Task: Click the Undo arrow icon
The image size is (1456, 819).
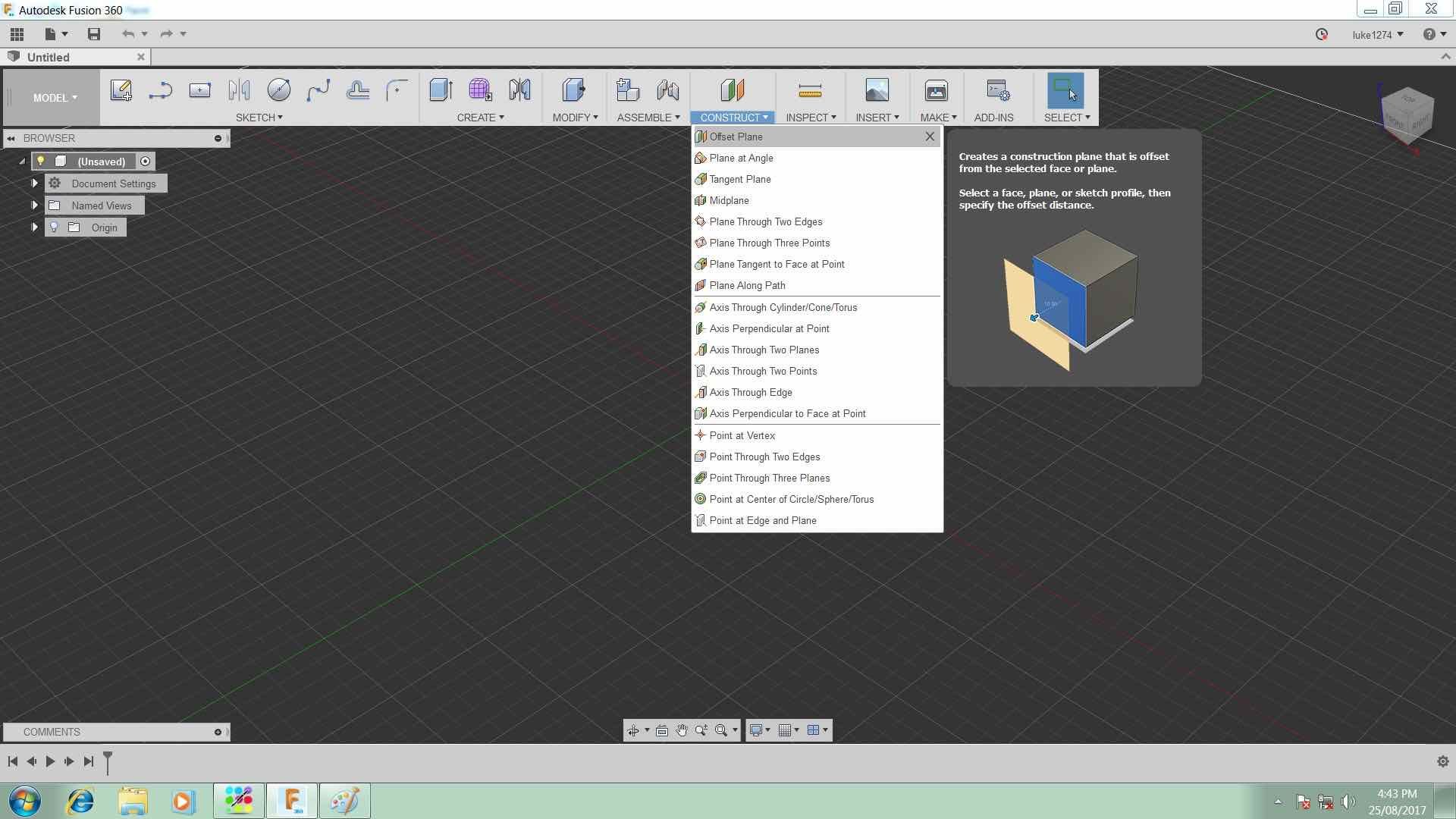Action: point(128,34)
